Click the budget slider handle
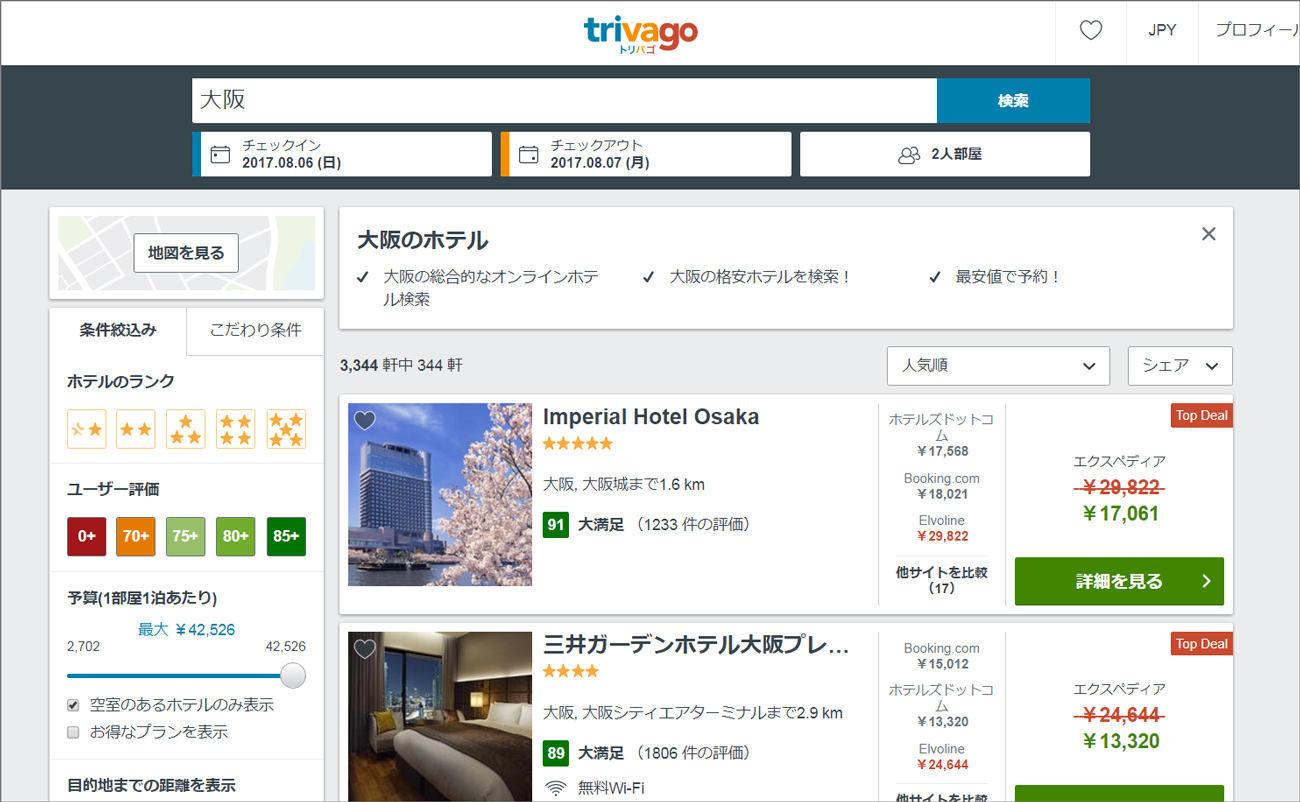 click(x=293, y=676)
